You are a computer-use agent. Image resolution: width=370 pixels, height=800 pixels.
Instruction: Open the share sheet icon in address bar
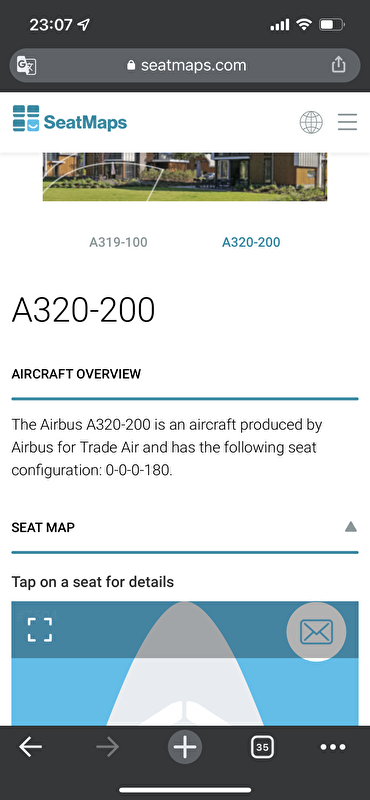338,65
